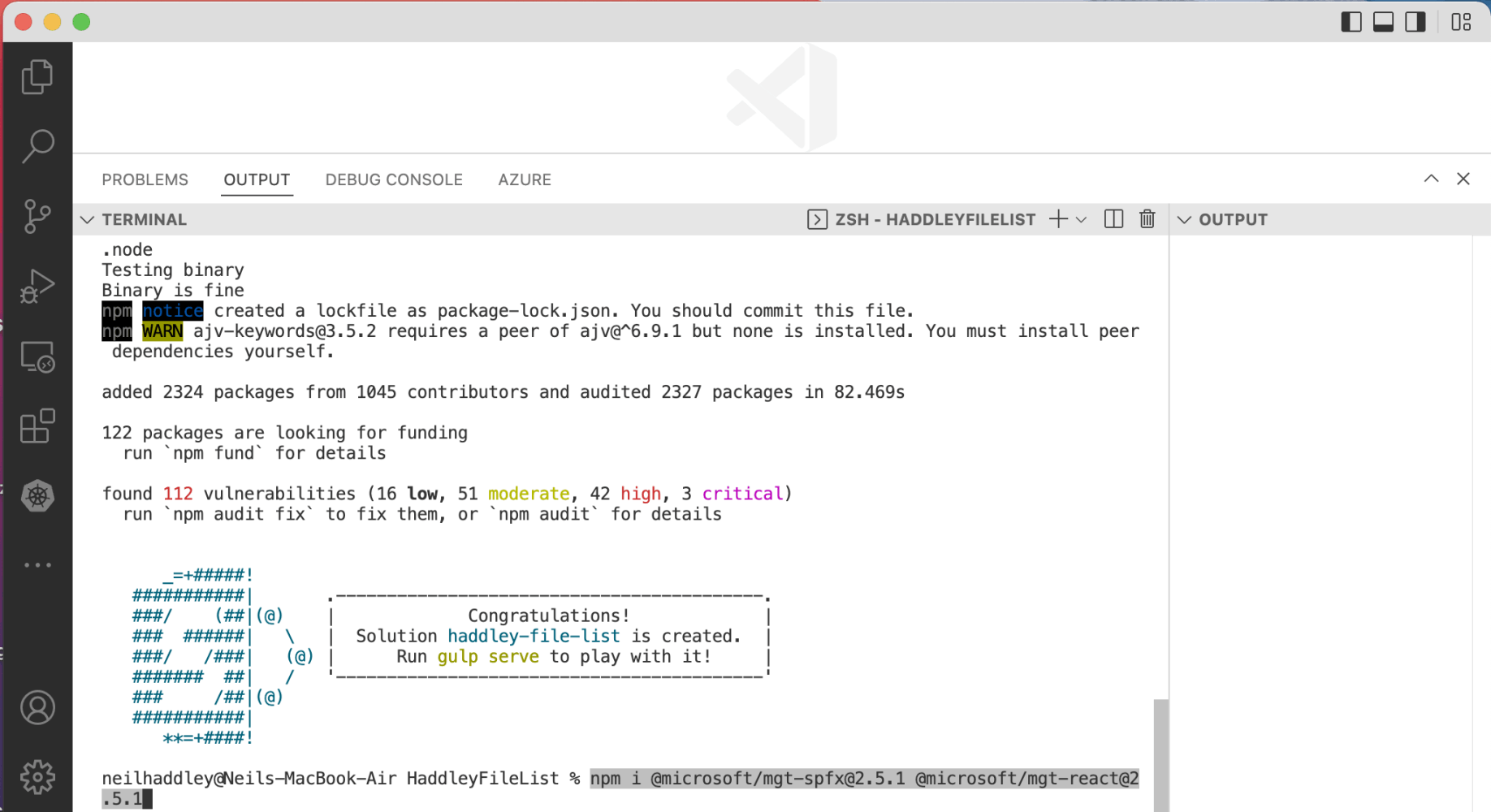Image resolution: width=1491 pixels, height=812 pixels.
Task: Click the npm 'WARN' badge
Action: (162, 331)
